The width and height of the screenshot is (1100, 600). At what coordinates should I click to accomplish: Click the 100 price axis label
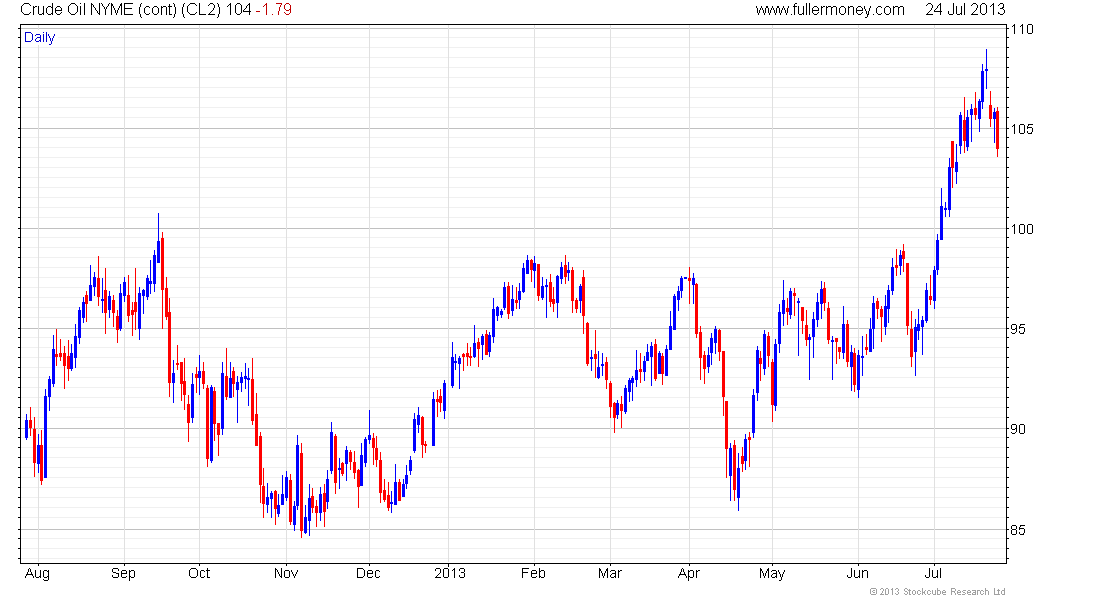pos(1021,229)
